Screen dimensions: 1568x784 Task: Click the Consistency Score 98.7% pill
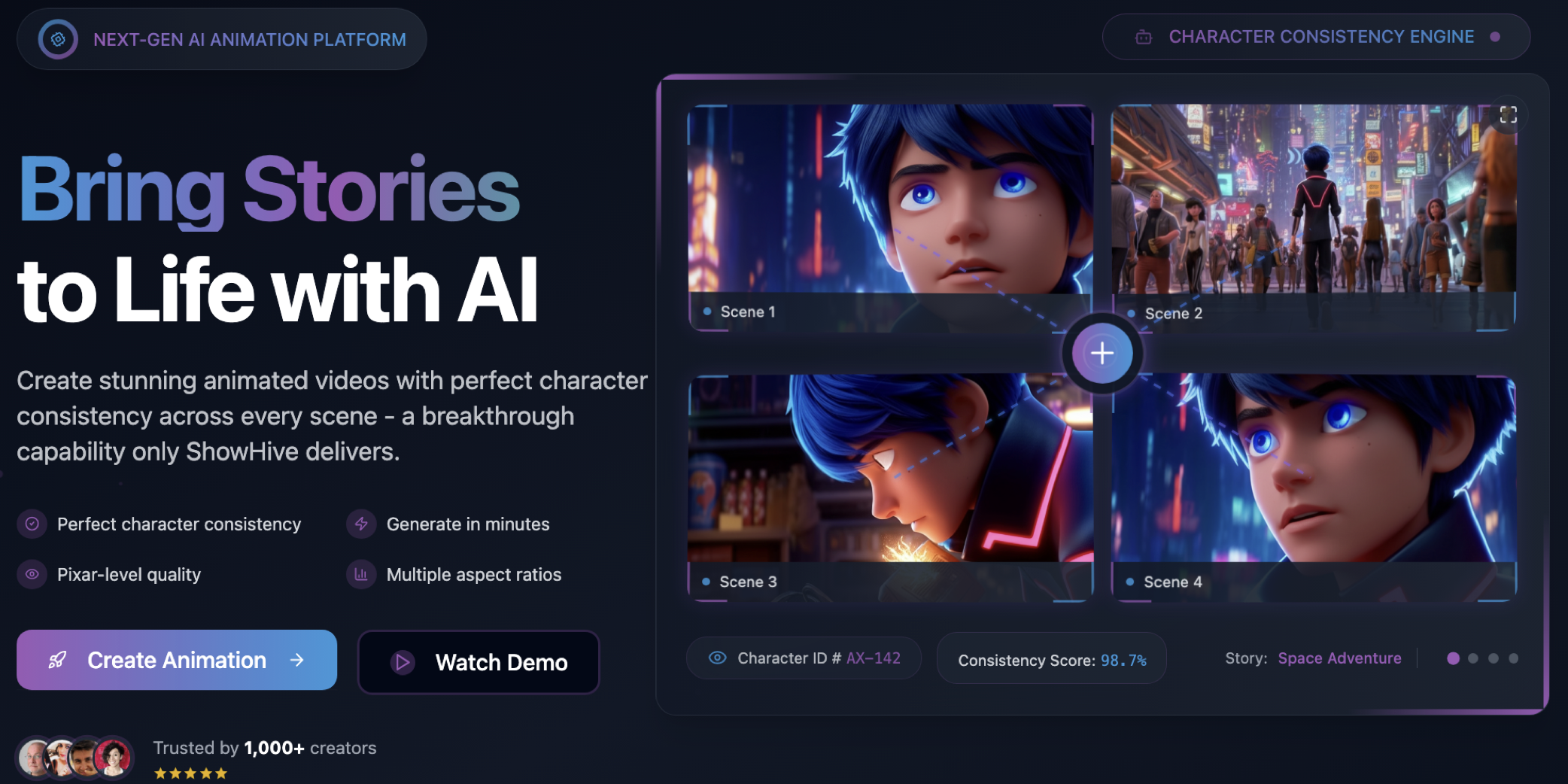point(1051,659)
